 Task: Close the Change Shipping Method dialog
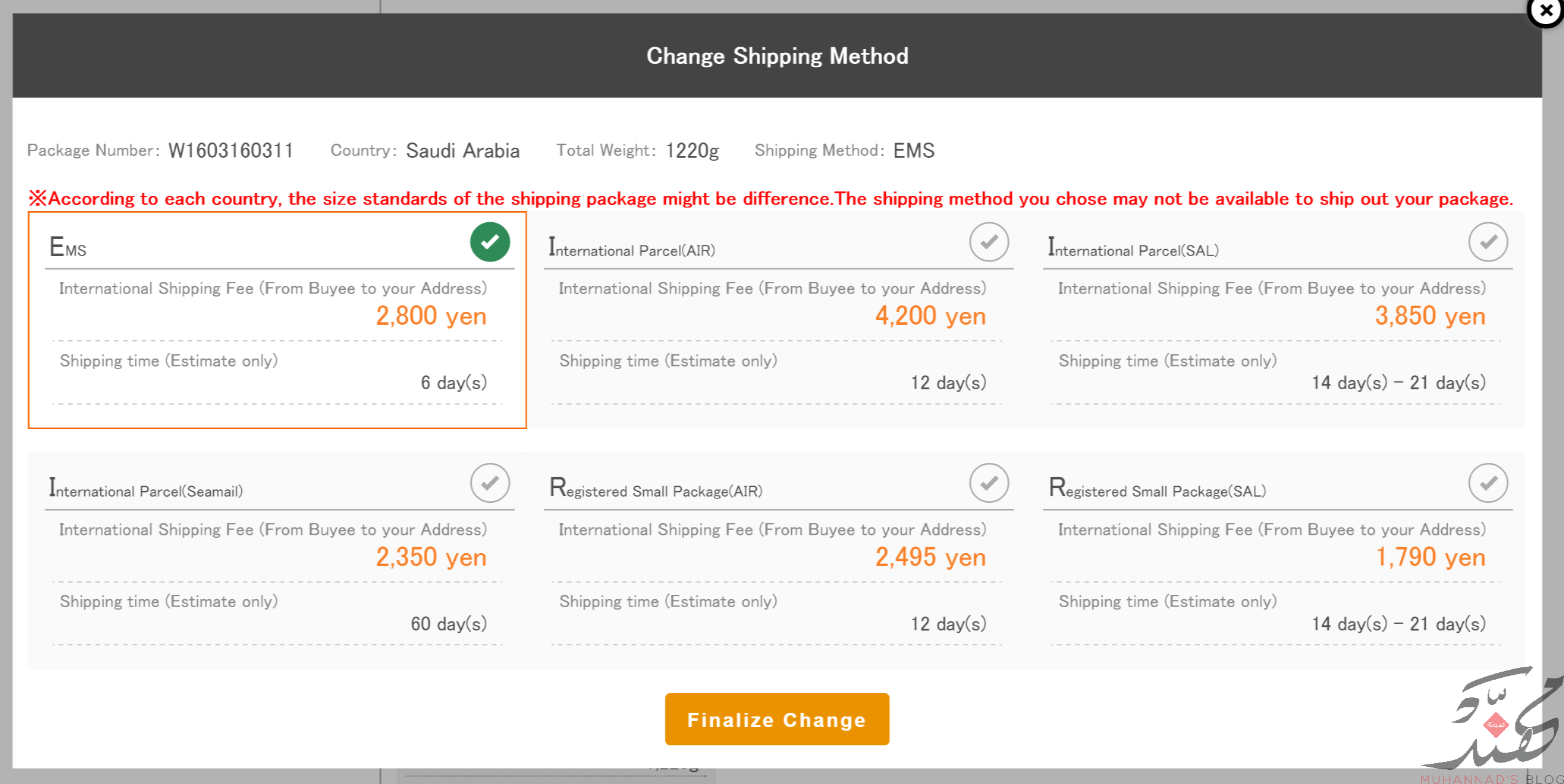click(x=1545, y=11)
